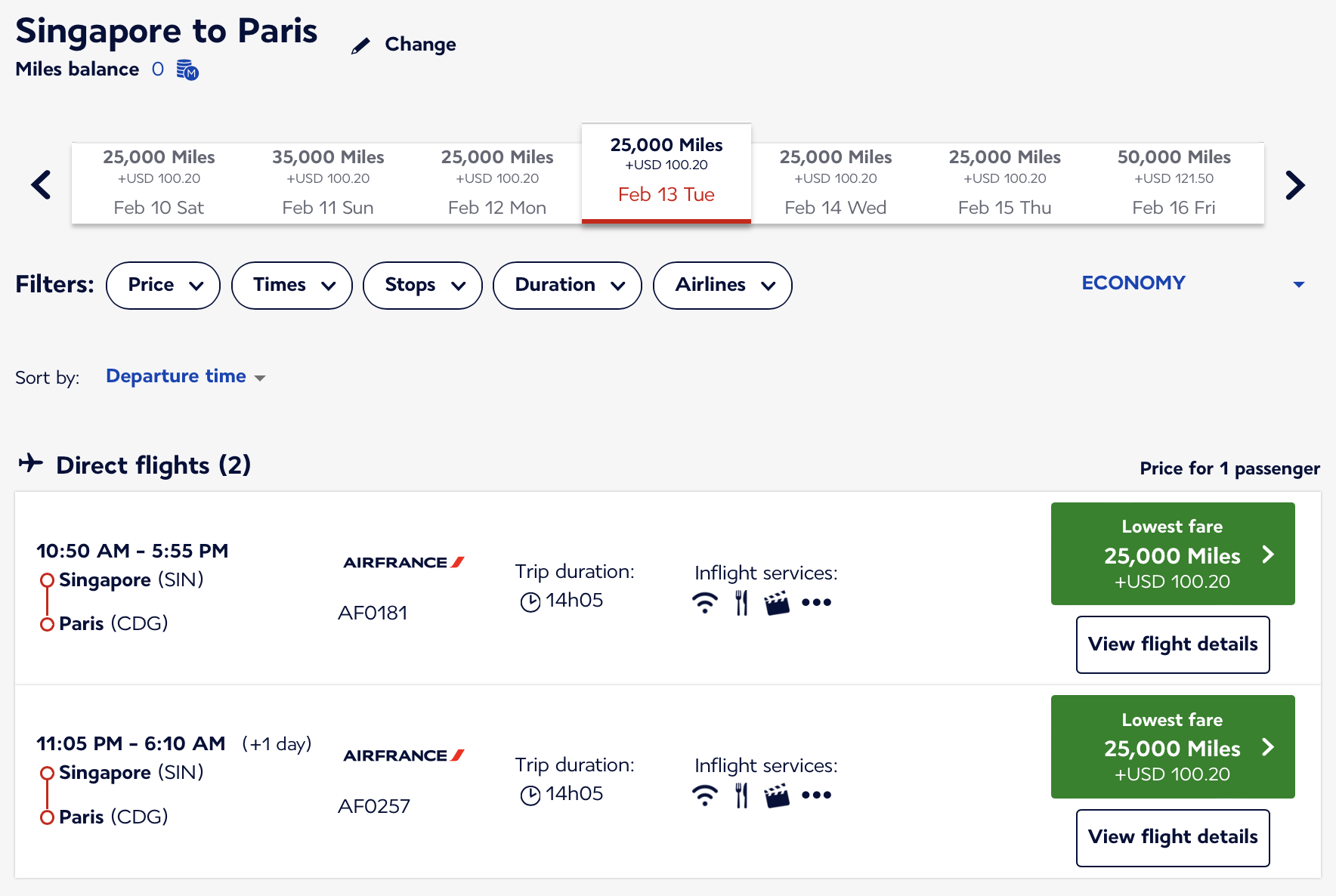View flight details for AF0181
Screen dimensions: 1336x896
(x=1172, y=644)
